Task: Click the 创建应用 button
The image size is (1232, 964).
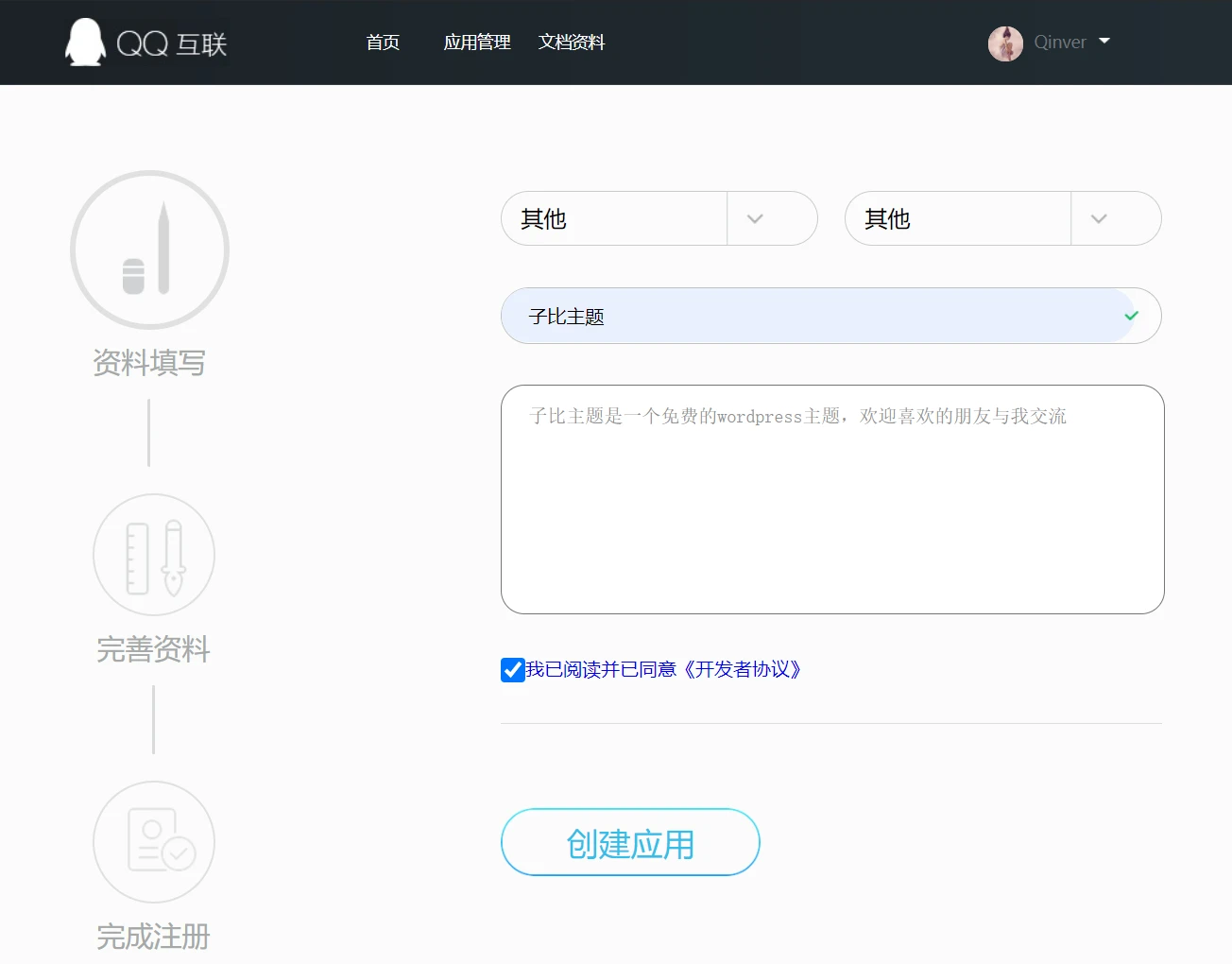Action: click(630, 842)
